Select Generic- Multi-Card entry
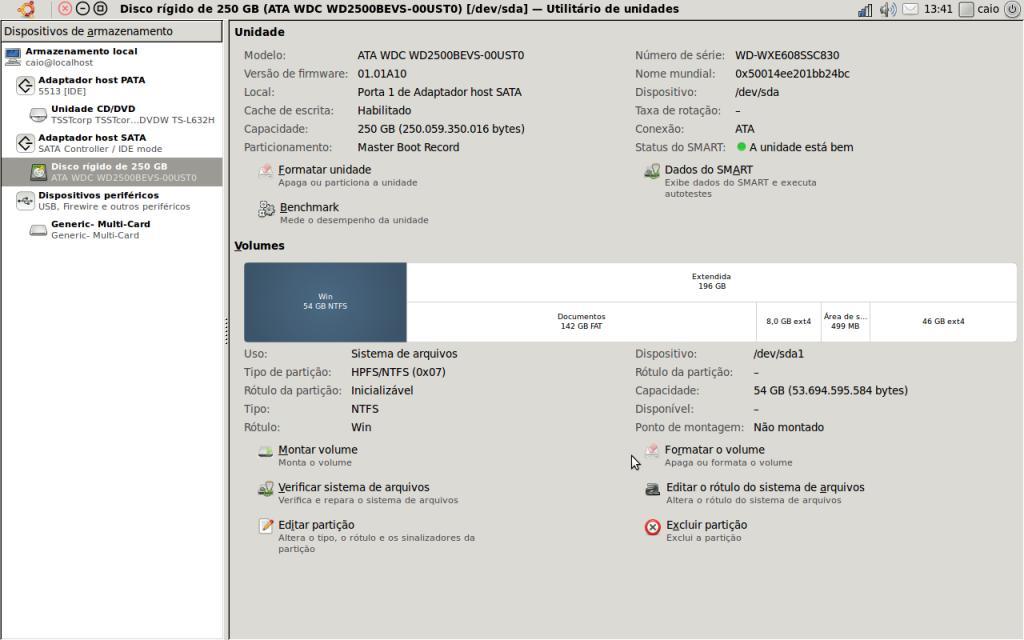 coord(112,229)
